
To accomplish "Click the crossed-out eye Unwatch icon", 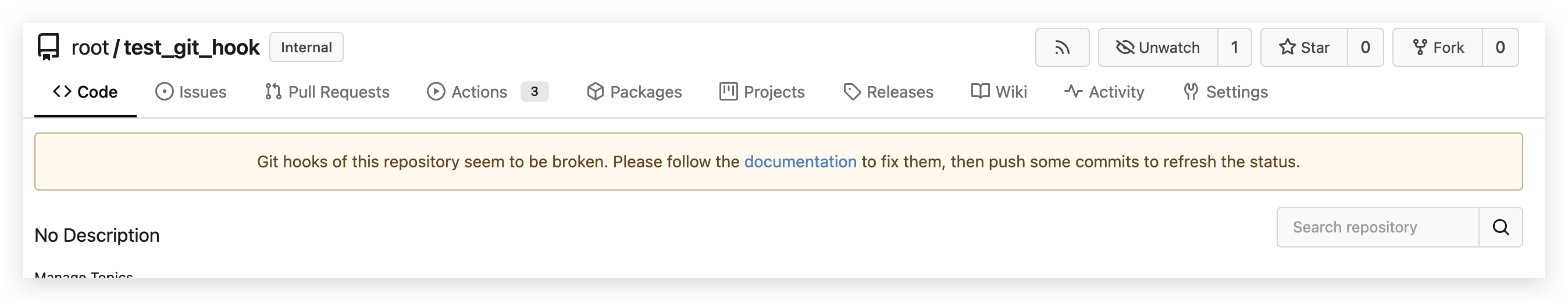I will click(x=1125, y=48).
